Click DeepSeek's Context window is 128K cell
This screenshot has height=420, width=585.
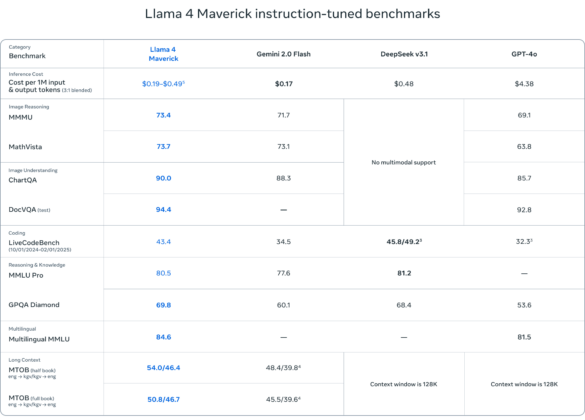[x=404, y=384]
